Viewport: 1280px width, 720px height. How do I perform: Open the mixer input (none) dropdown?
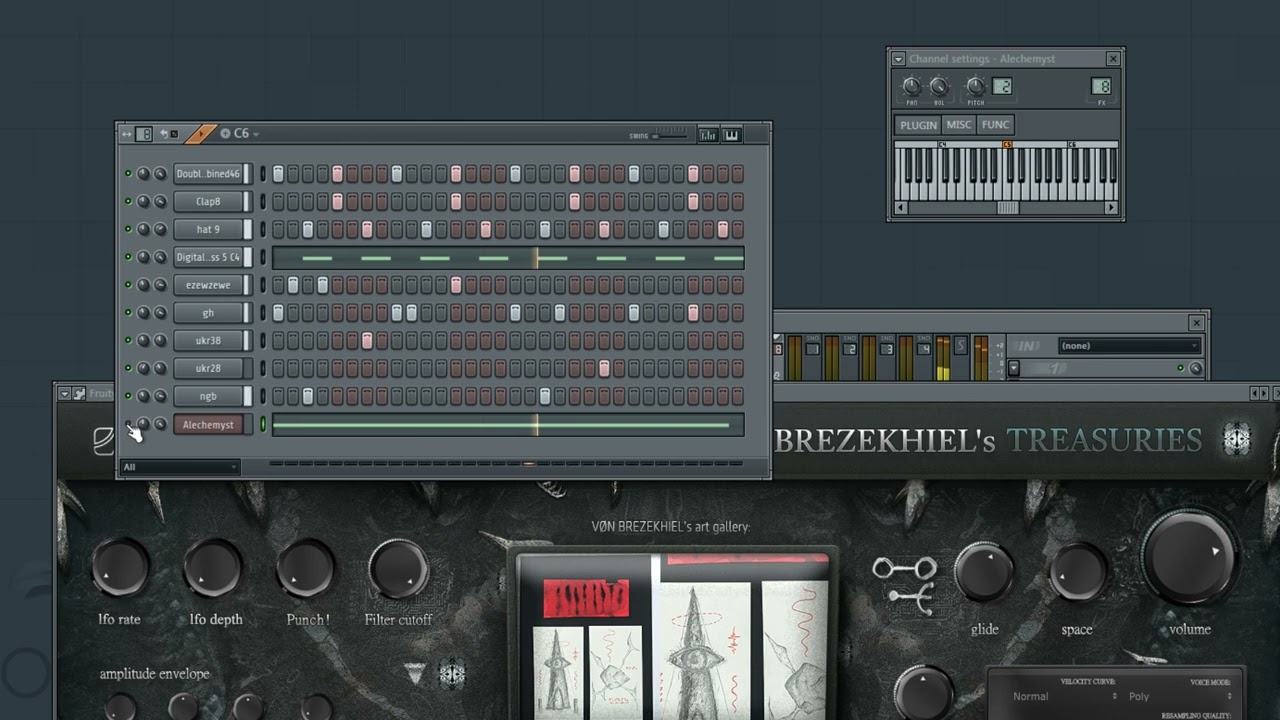pyautogui.click(x=1129, y=346)
